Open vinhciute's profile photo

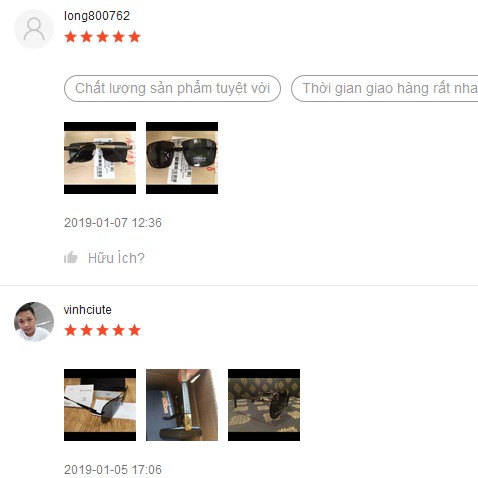click(34, 322)
